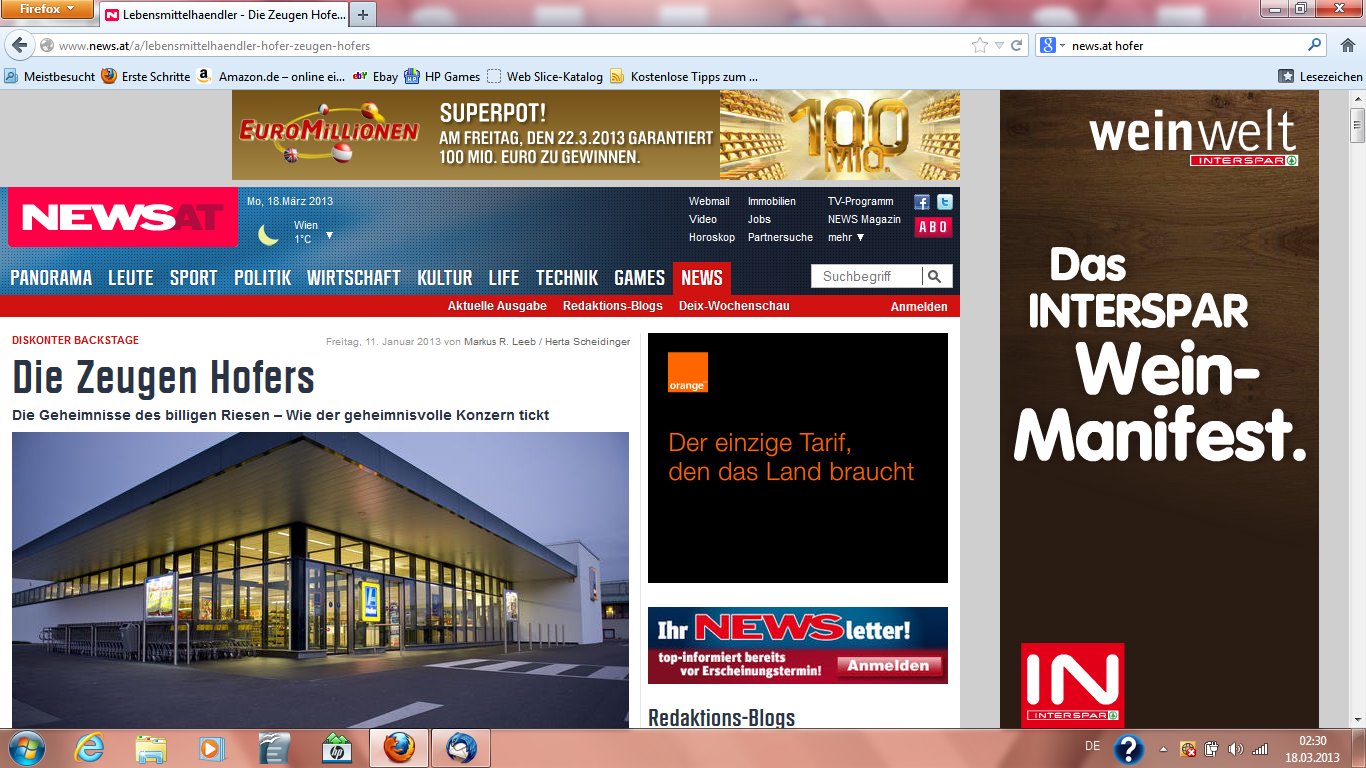Open Thunderbird from taskbar
This screenshot has height=768, width=1366.
coord(460,748)
